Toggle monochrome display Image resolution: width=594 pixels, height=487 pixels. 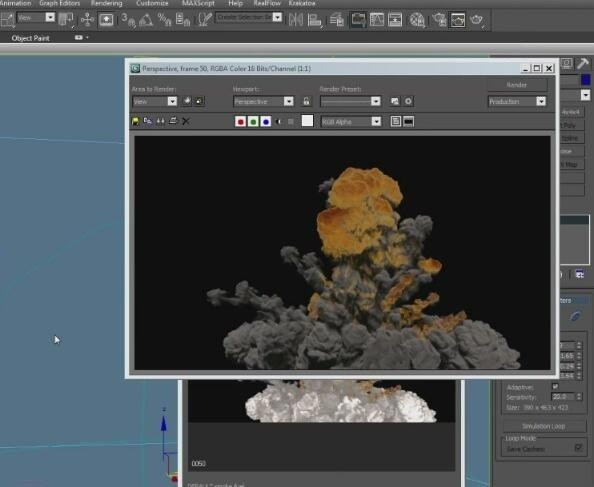[x=291, y=122]
